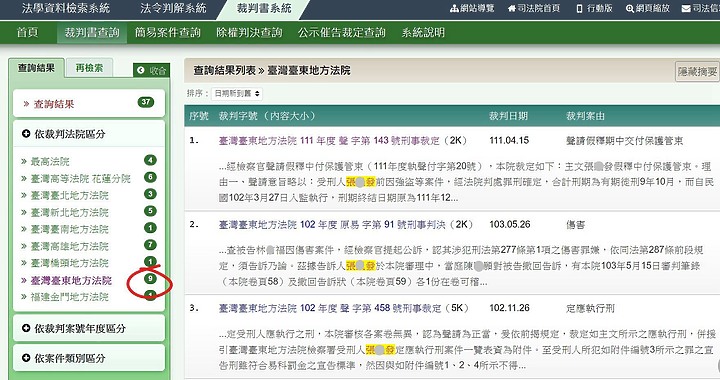The height and width of the screenshot is (380, 720).
Task: Filter by 臺灣高等法院 花蓮分院
Action: [80, 178]
